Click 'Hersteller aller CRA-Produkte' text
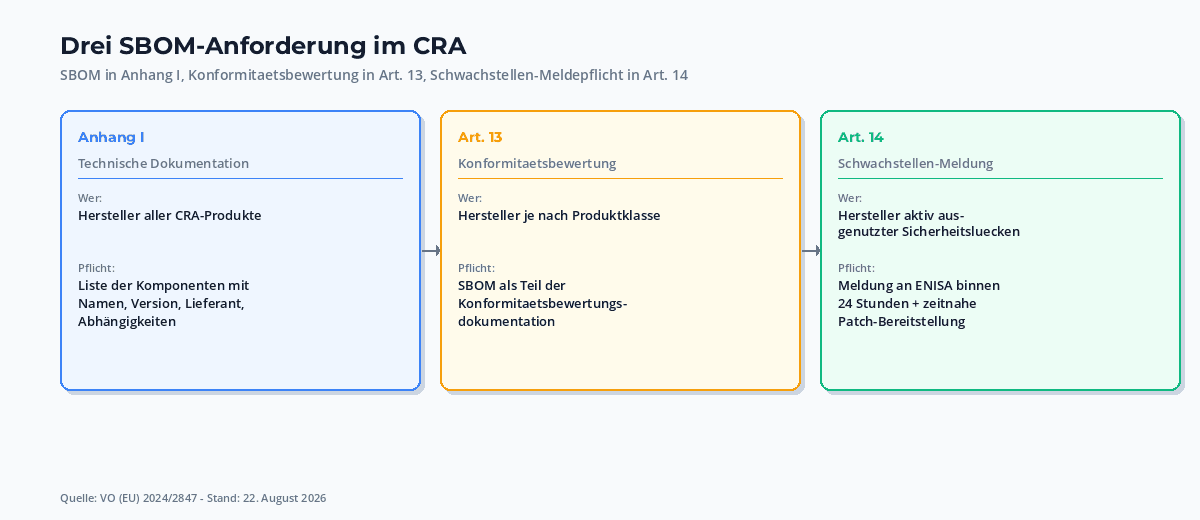This screenshot has width=1200, height=520. coord(170,215)
